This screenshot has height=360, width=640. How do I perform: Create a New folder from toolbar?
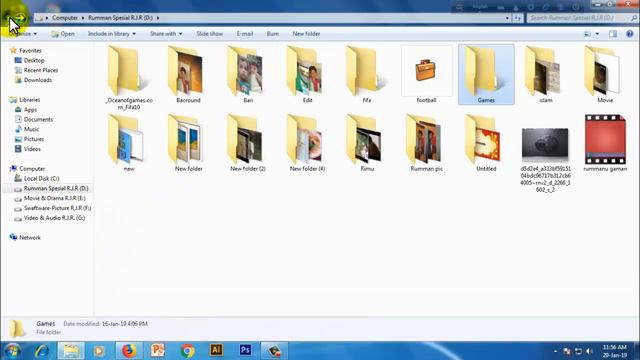point(306,34)
